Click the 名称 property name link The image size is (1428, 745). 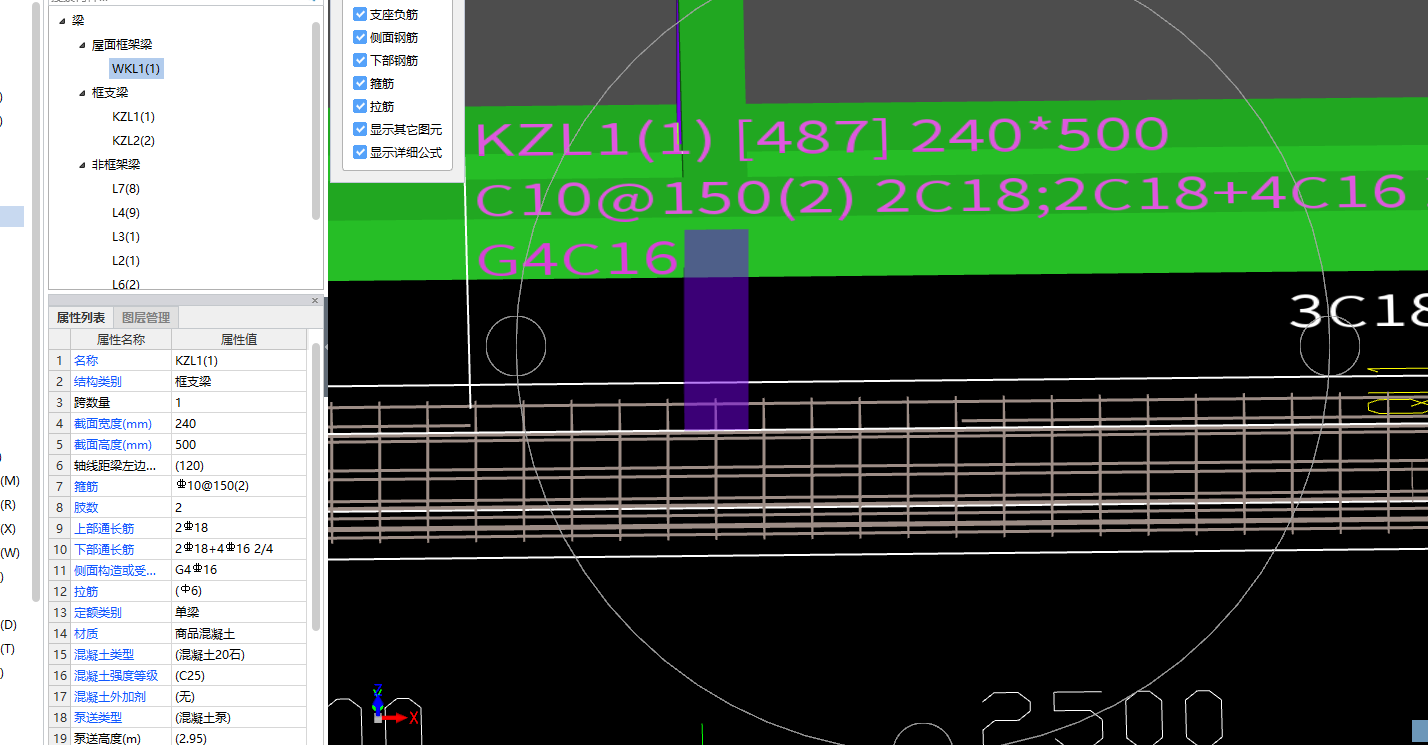pos(86,361)
